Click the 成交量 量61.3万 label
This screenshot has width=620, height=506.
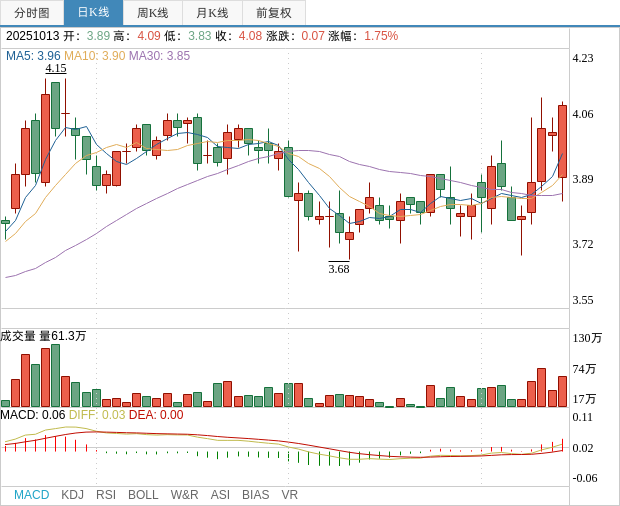click(x=43, y=336)
